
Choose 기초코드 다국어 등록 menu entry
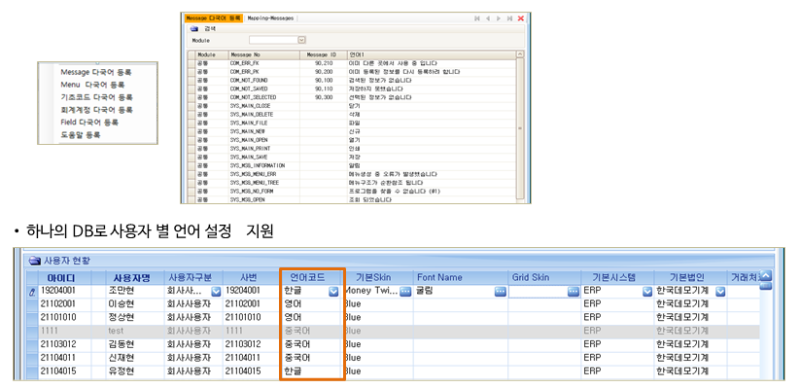pyautogui.click(x=97, y=97)
